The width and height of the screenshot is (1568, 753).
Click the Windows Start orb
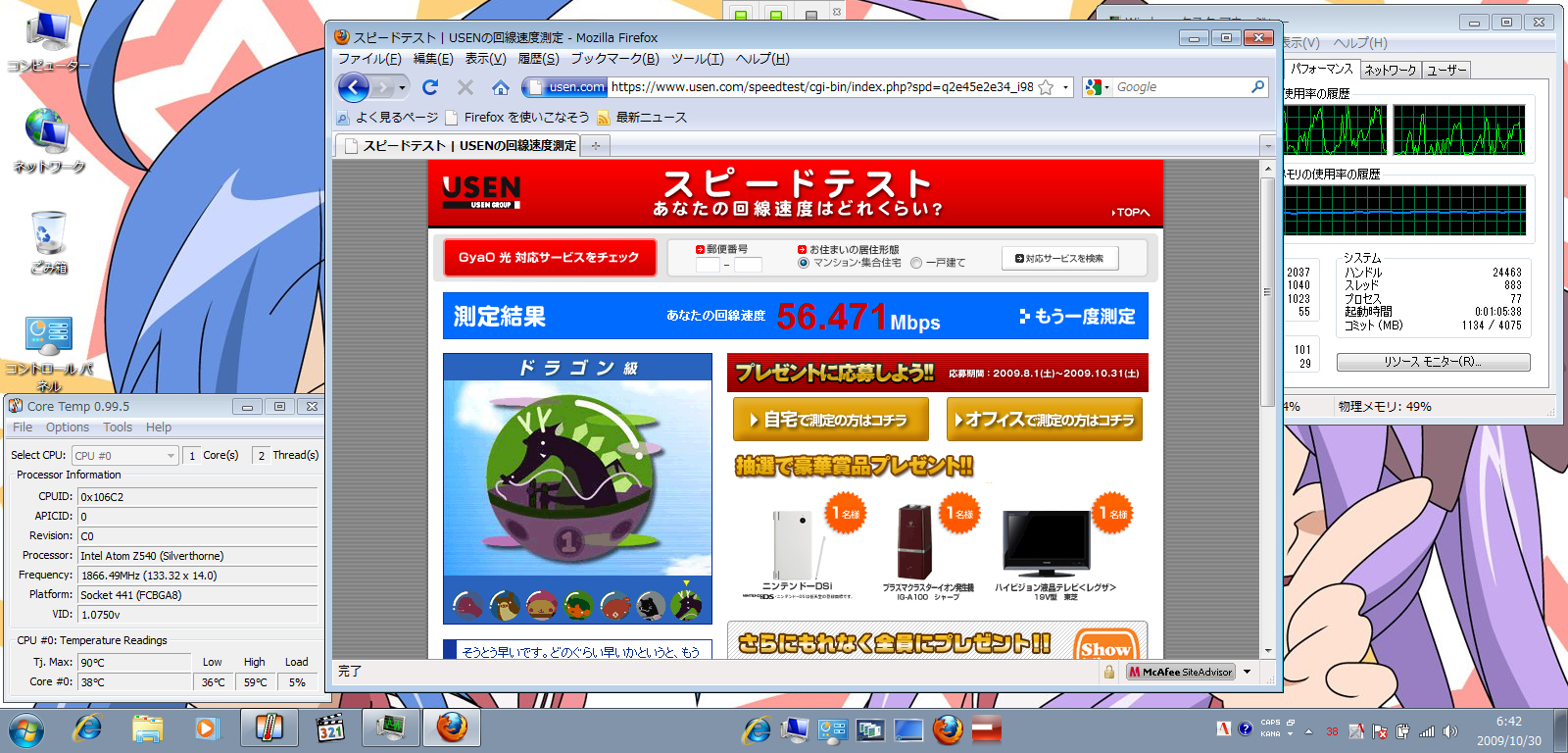coord(26,729)
